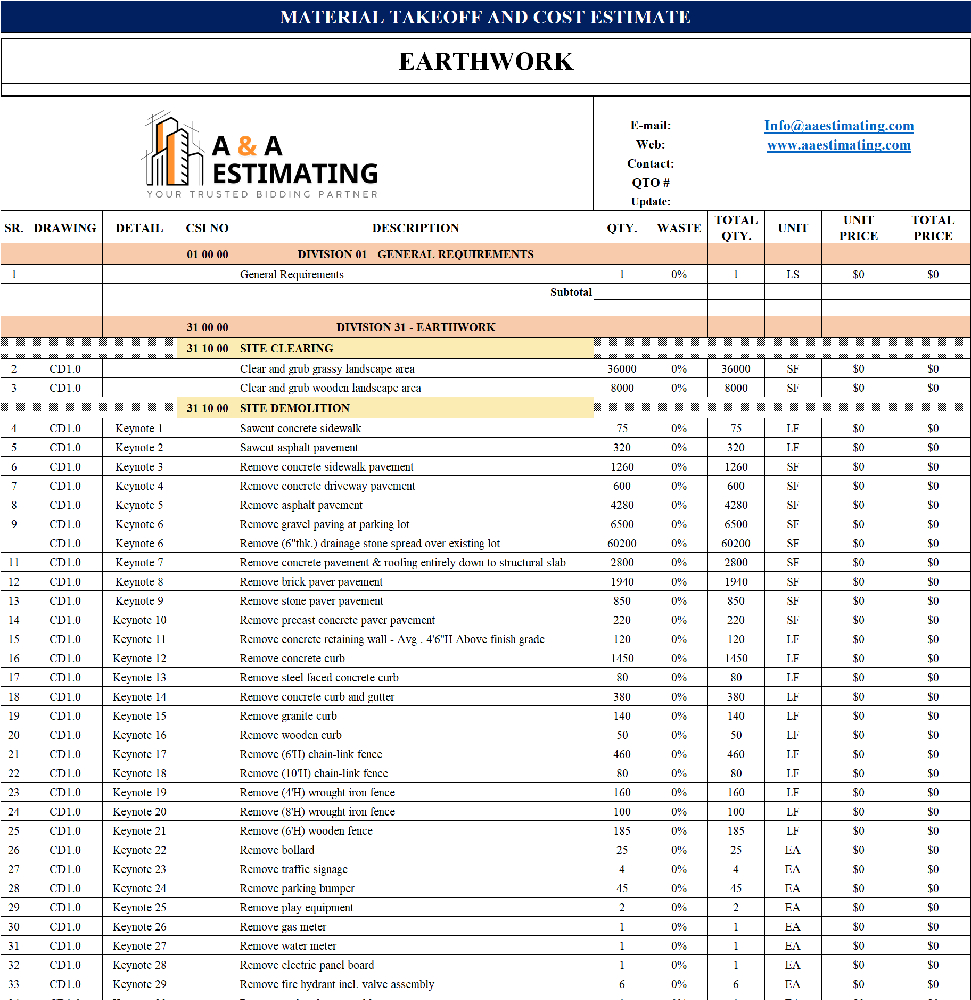Select the Remove granite curb description cell

tap(288, 716)
